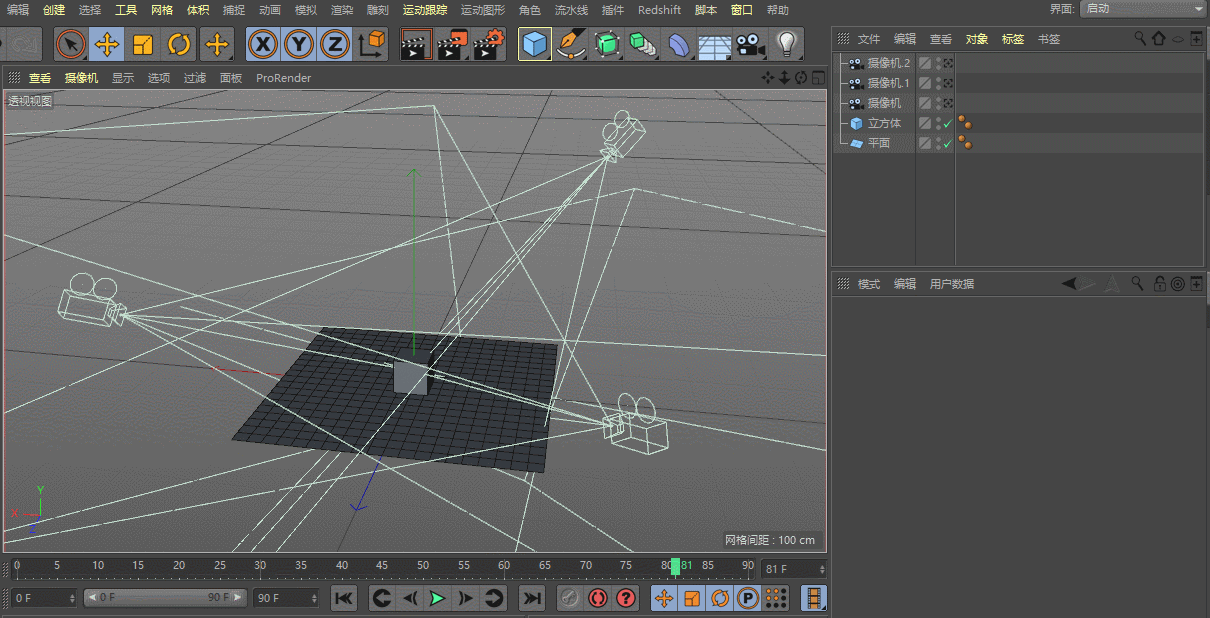The height and width of the screenshot is (618, 1210).
Task: Open the 摄像机 viewport menu
Action: (81, 78)
